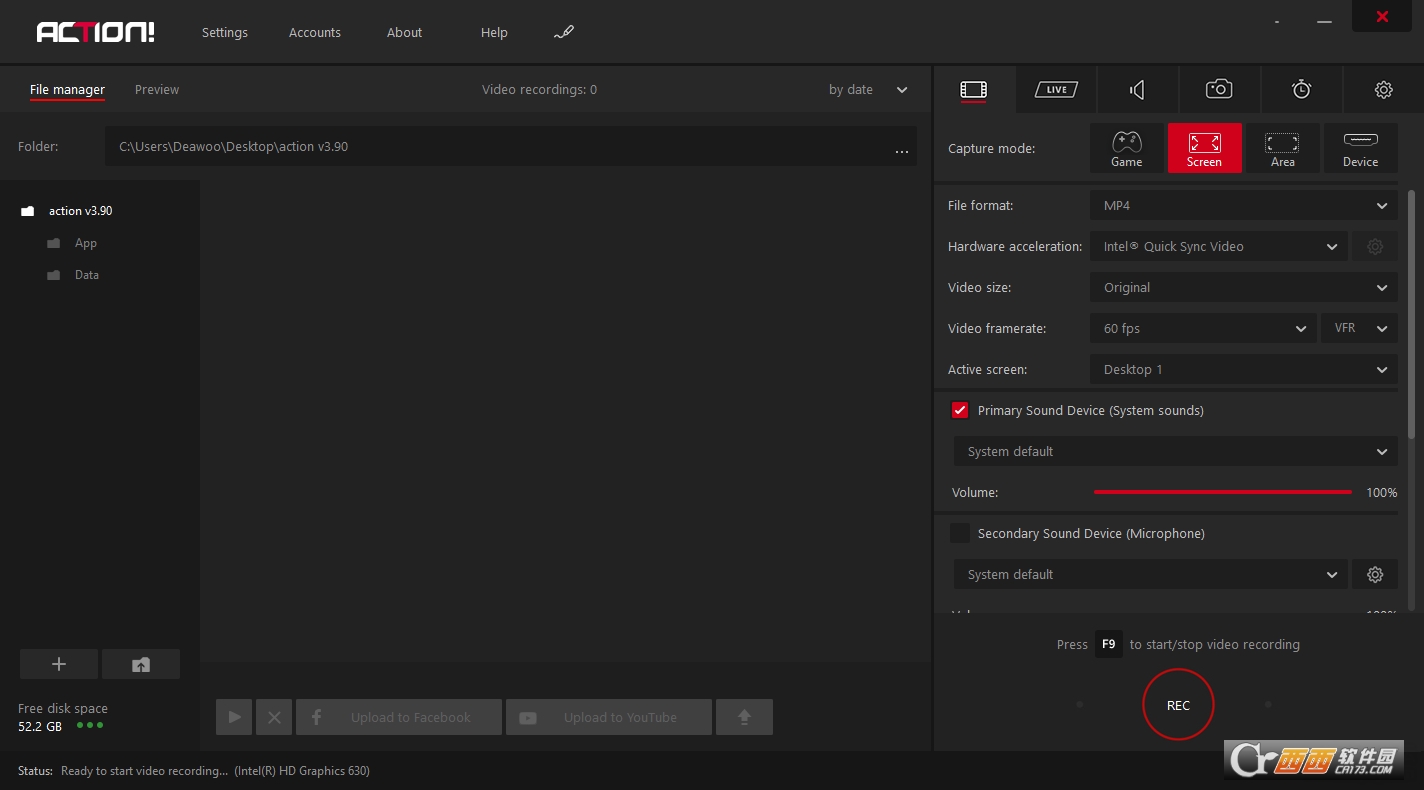Open the VFR dropdown

tap(1359, 328)
